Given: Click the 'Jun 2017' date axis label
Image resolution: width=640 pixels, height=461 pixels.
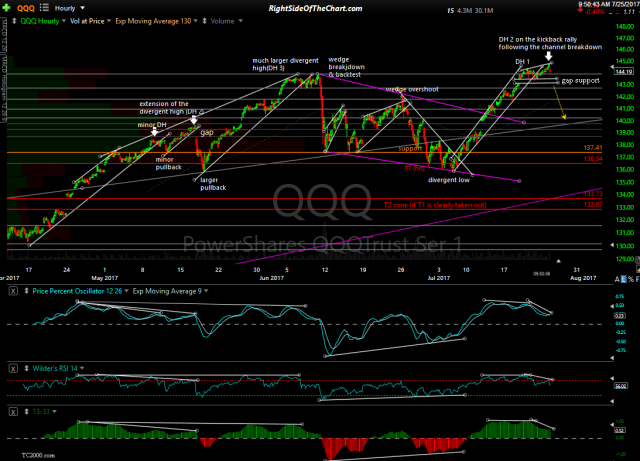Looking at the screenshot, I should (271, 278).
